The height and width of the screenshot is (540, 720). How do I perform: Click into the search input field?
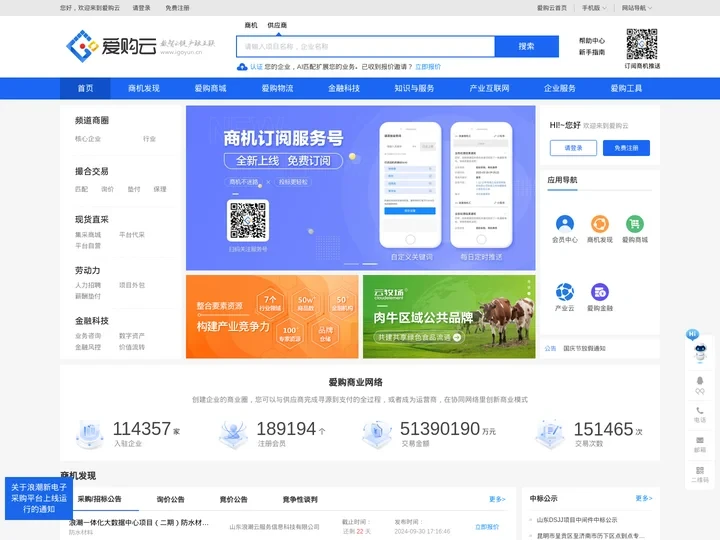point(366,46)
